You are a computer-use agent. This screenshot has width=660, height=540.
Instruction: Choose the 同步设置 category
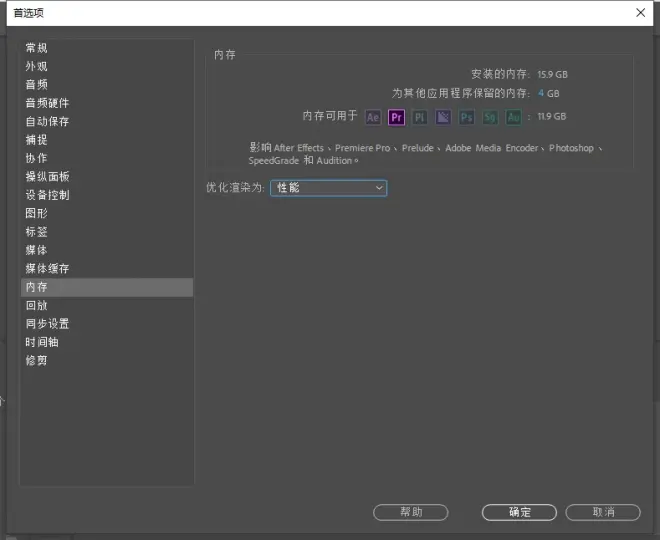[107, 324]
